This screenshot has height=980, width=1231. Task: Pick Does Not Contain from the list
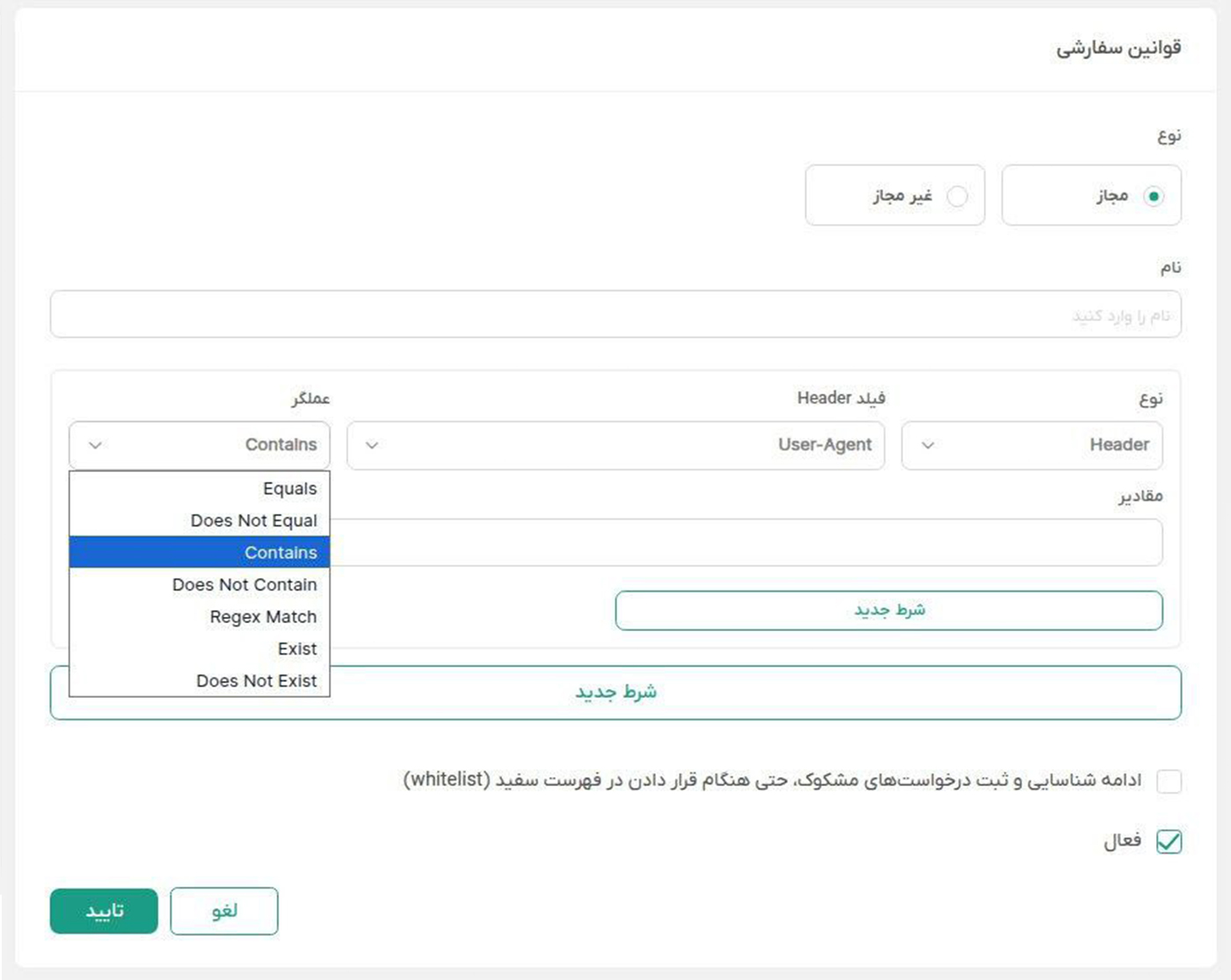200,584
